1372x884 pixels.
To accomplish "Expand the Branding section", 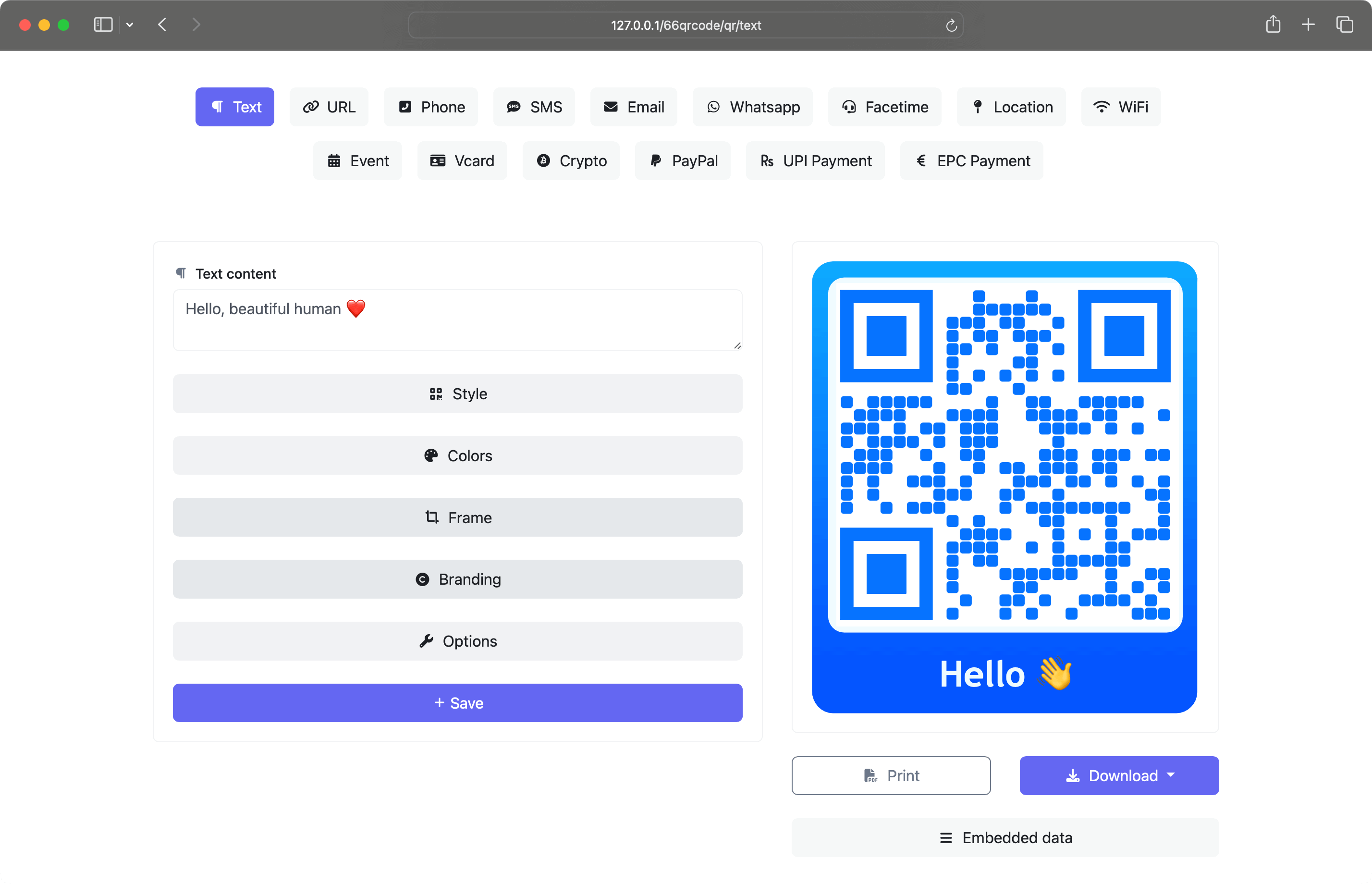I will coord(457,579).
